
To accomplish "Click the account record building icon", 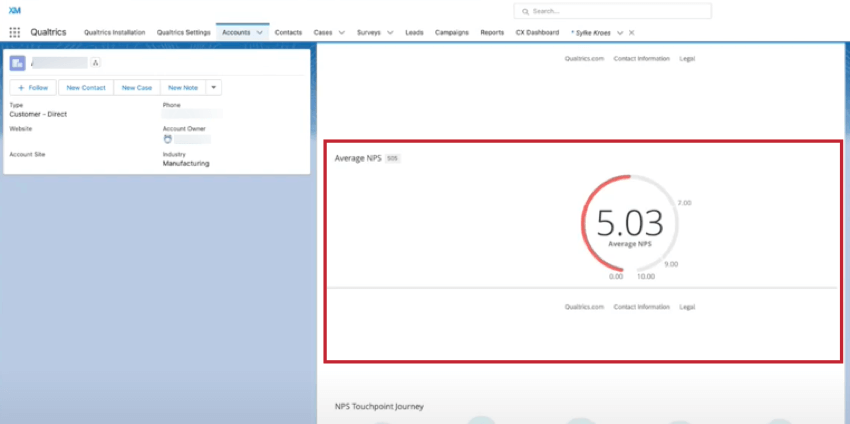I will click(17, 63).
